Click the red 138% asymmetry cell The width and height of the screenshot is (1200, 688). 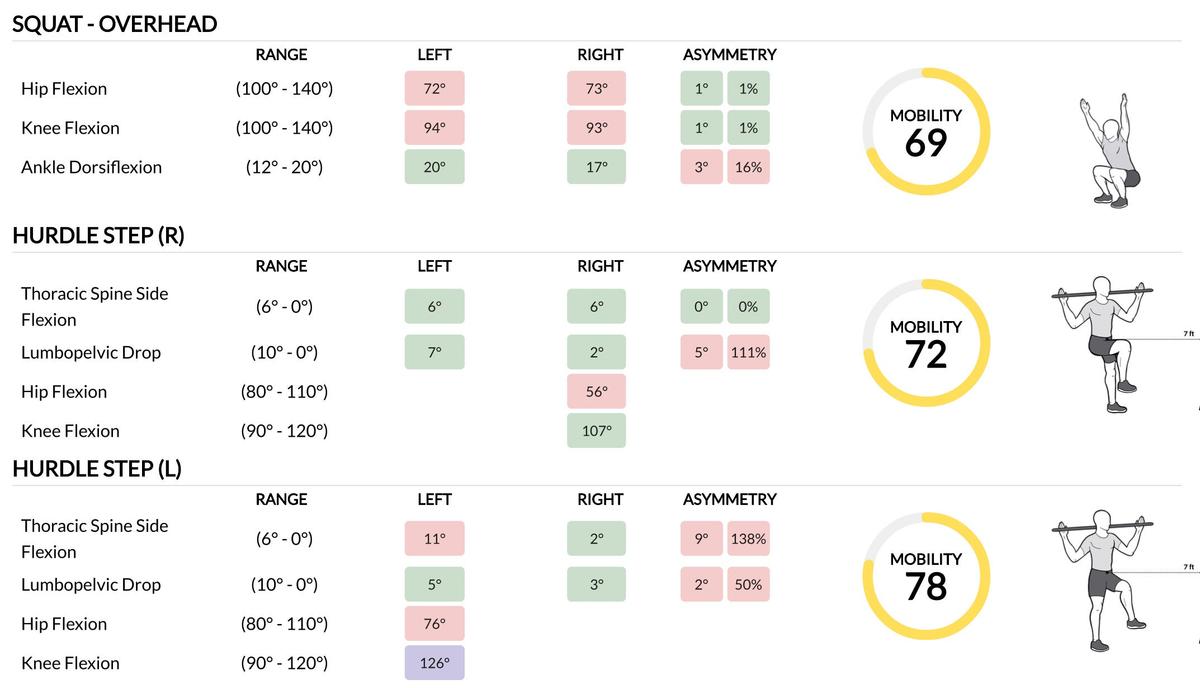pos(748,539)
